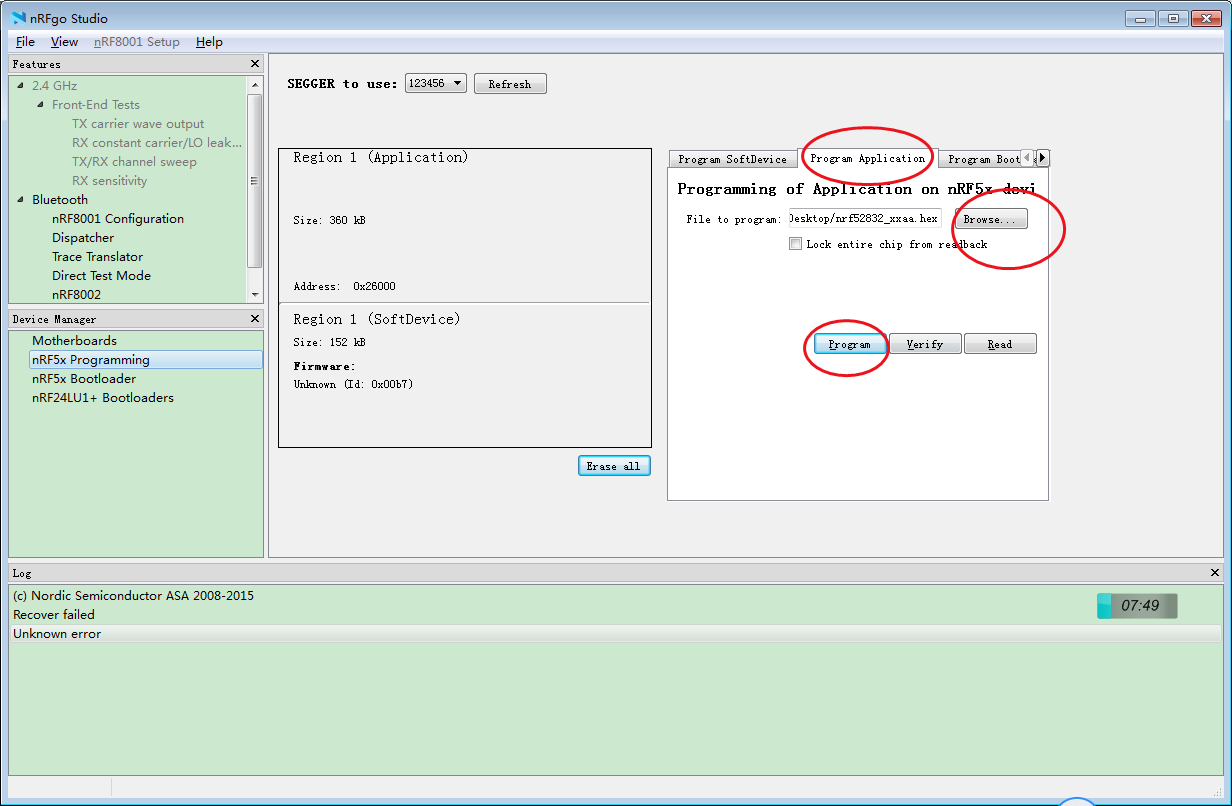This screenshot has height=806, width=1232.
Task: Select Dispatcher in Features tree
Action: (83, 238)
